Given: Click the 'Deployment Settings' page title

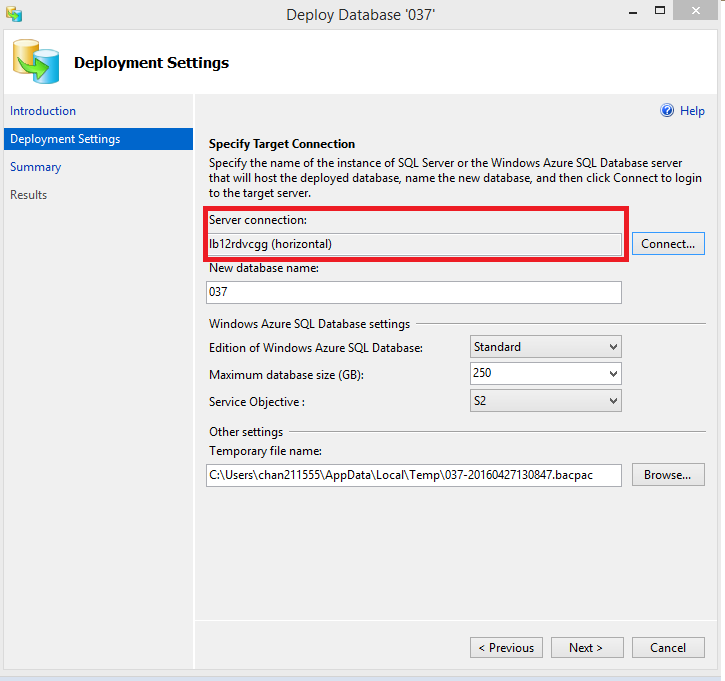Looking at the screenshot, I should pos(151,62).
